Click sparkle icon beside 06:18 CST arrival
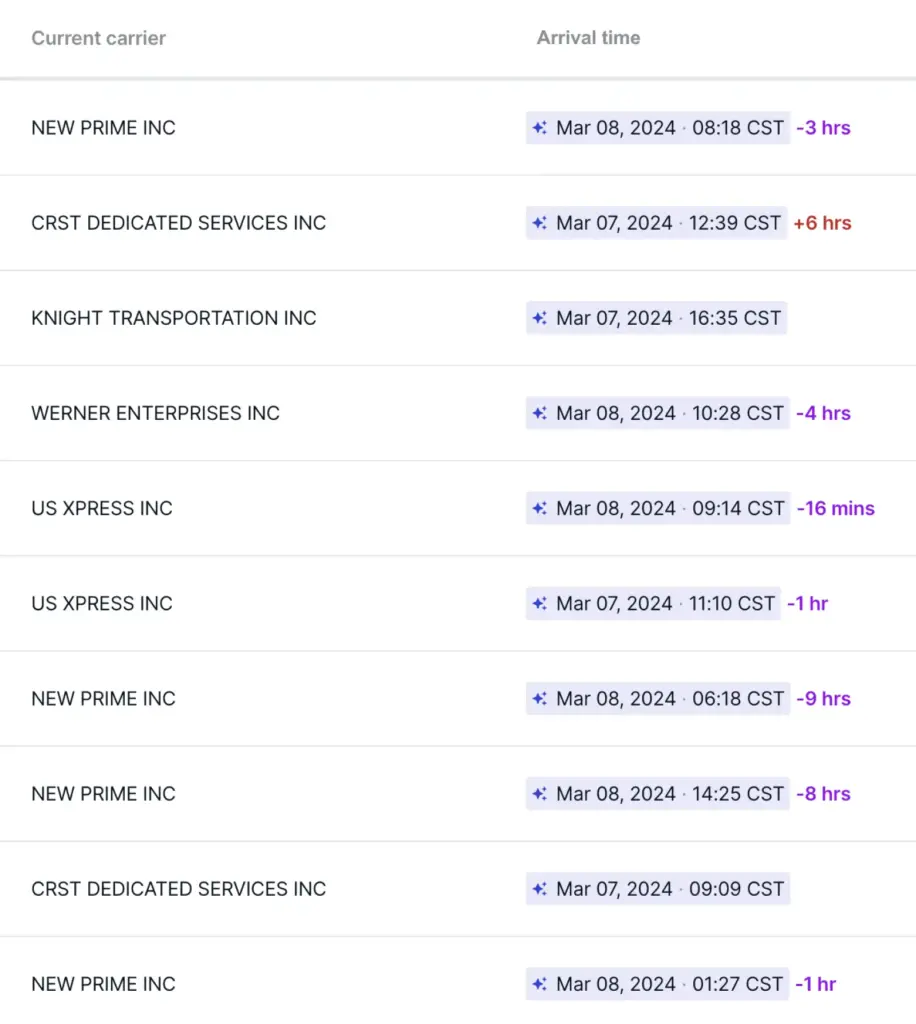This screenshot has width=916, height=1024. point(540,698)
